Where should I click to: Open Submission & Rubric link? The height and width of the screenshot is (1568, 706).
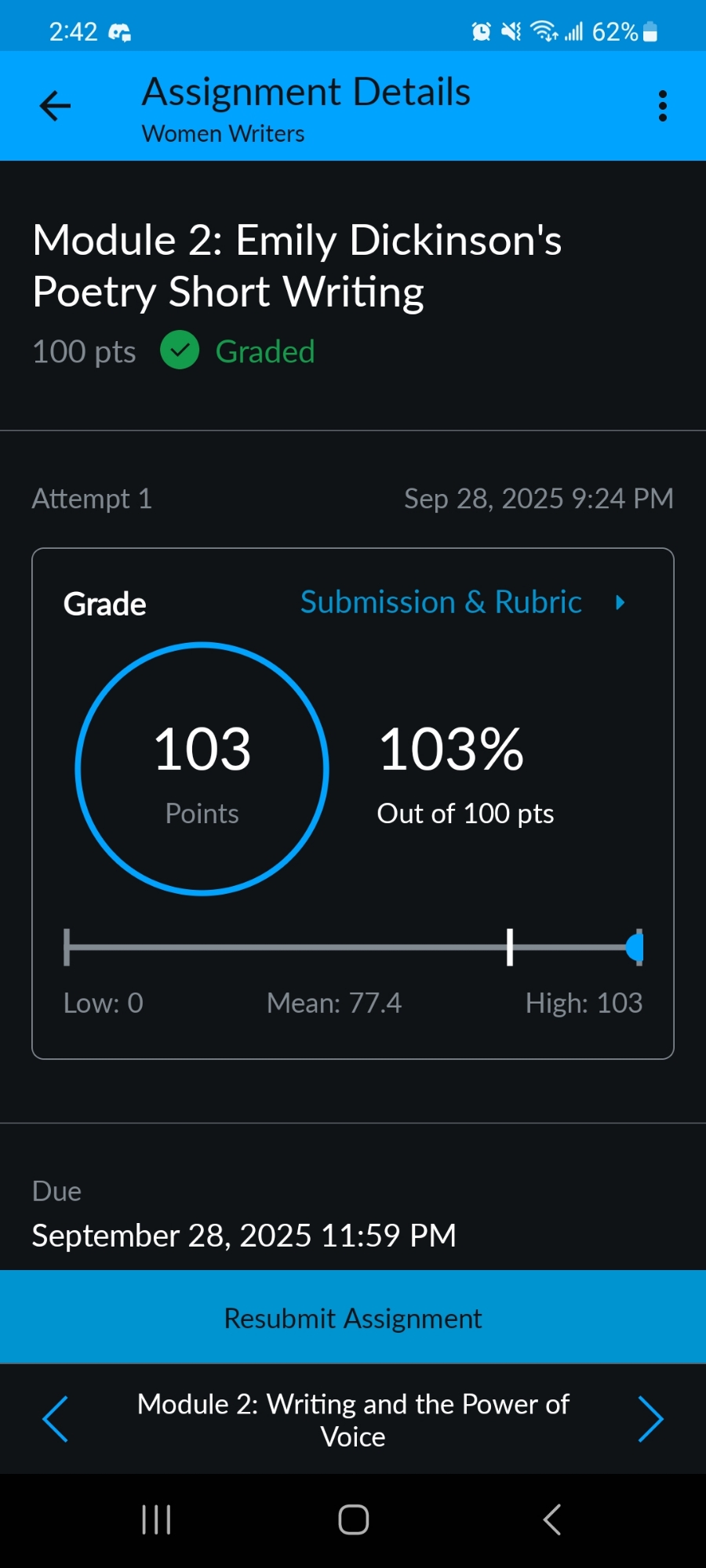441,602
